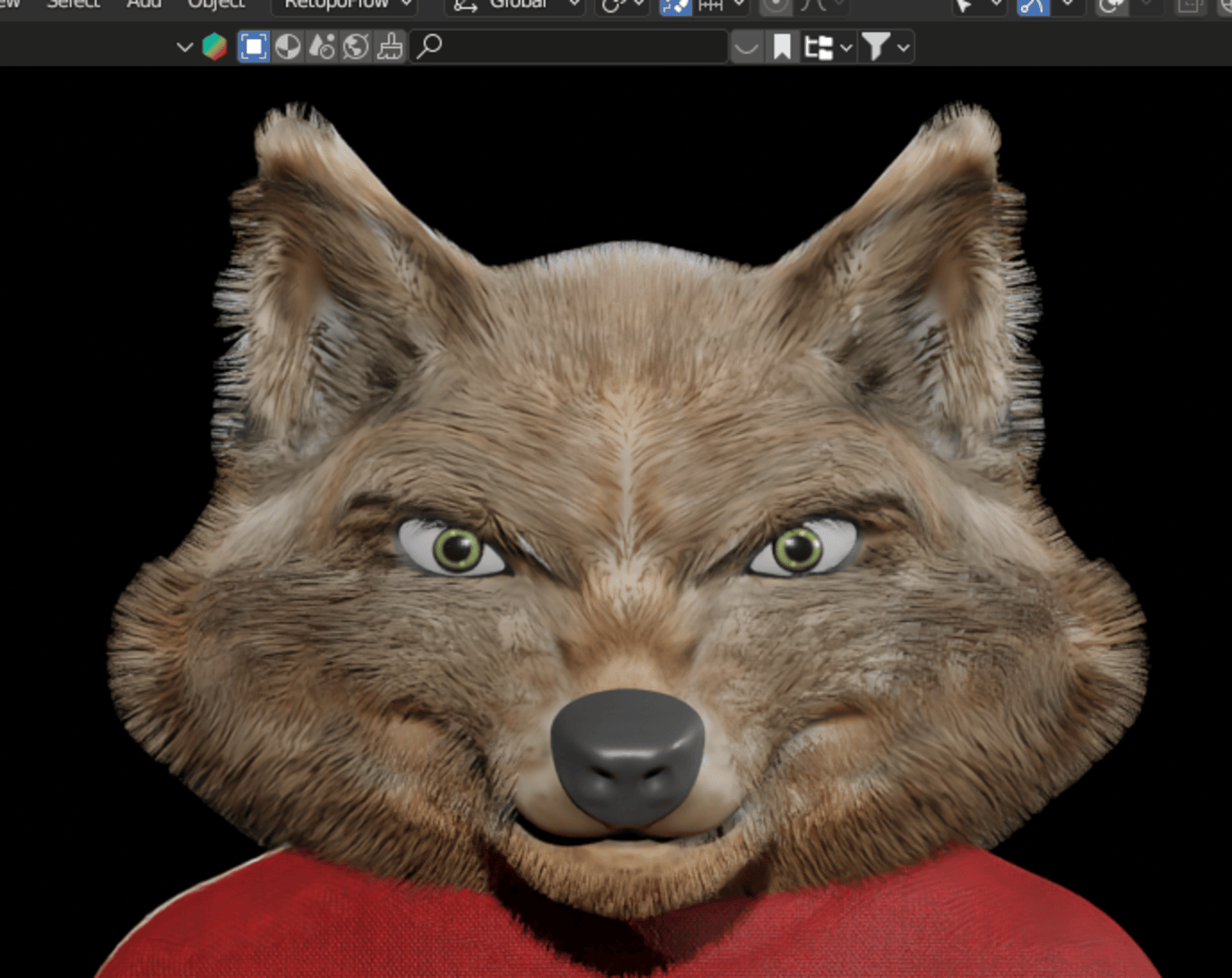Open the pivot point dropdown
The width and height of the screenshot is (1232, 978).
[623, 5]
